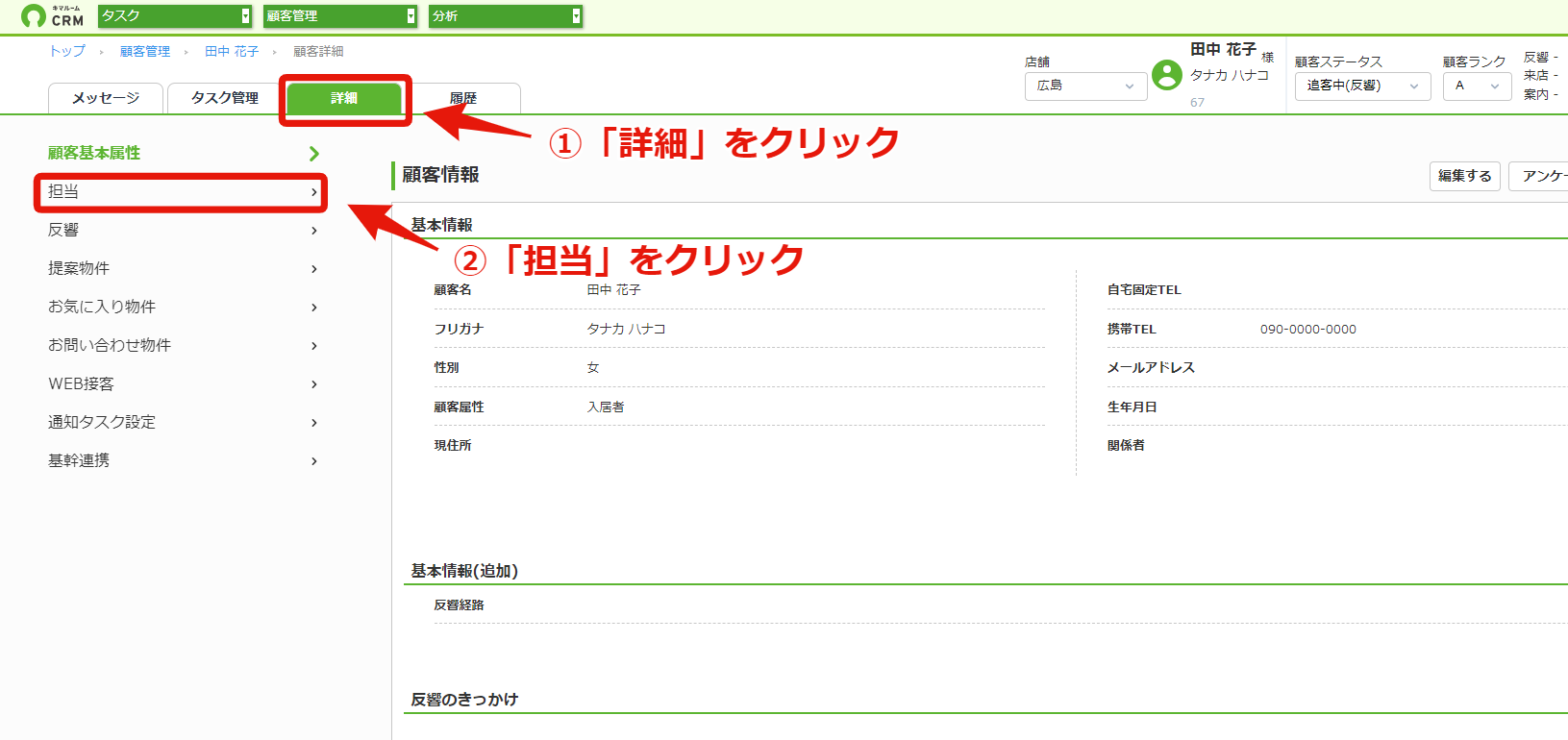Click the chevron icon beside 顧客基本属性
This screenshot has height=740, width=1568.
coord(313,154)
